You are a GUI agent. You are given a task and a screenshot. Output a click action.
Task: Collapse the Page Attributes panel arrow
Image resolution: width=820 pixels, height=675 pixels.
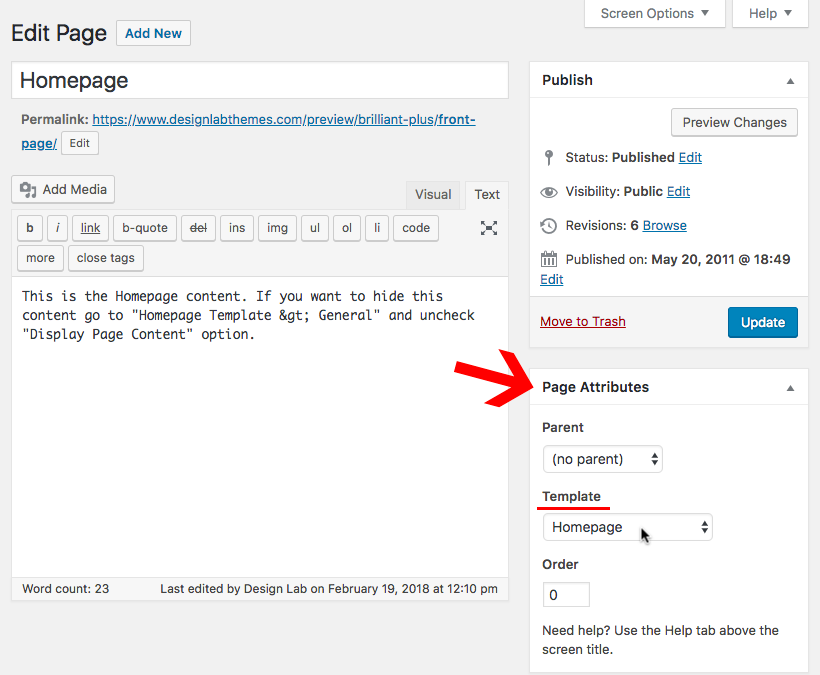coord(790,388)
